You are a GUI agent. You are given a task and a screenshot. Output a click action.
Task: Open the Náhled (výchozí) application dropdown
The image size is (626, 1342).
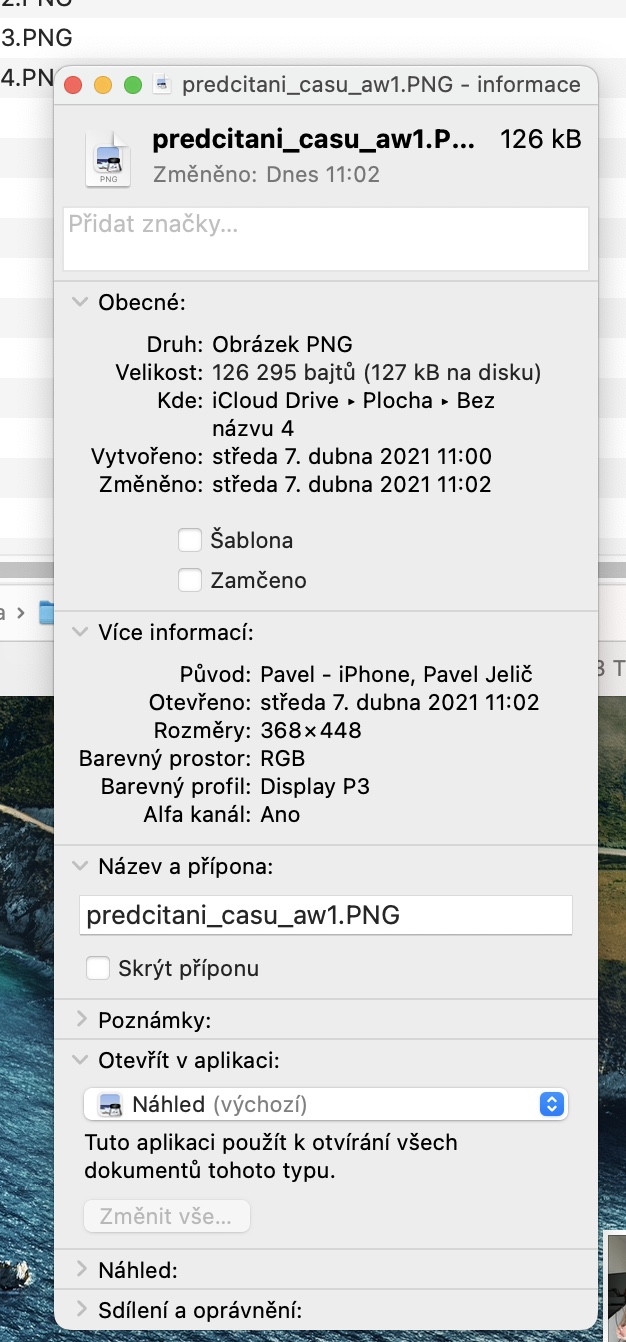tap(326, 1105)
